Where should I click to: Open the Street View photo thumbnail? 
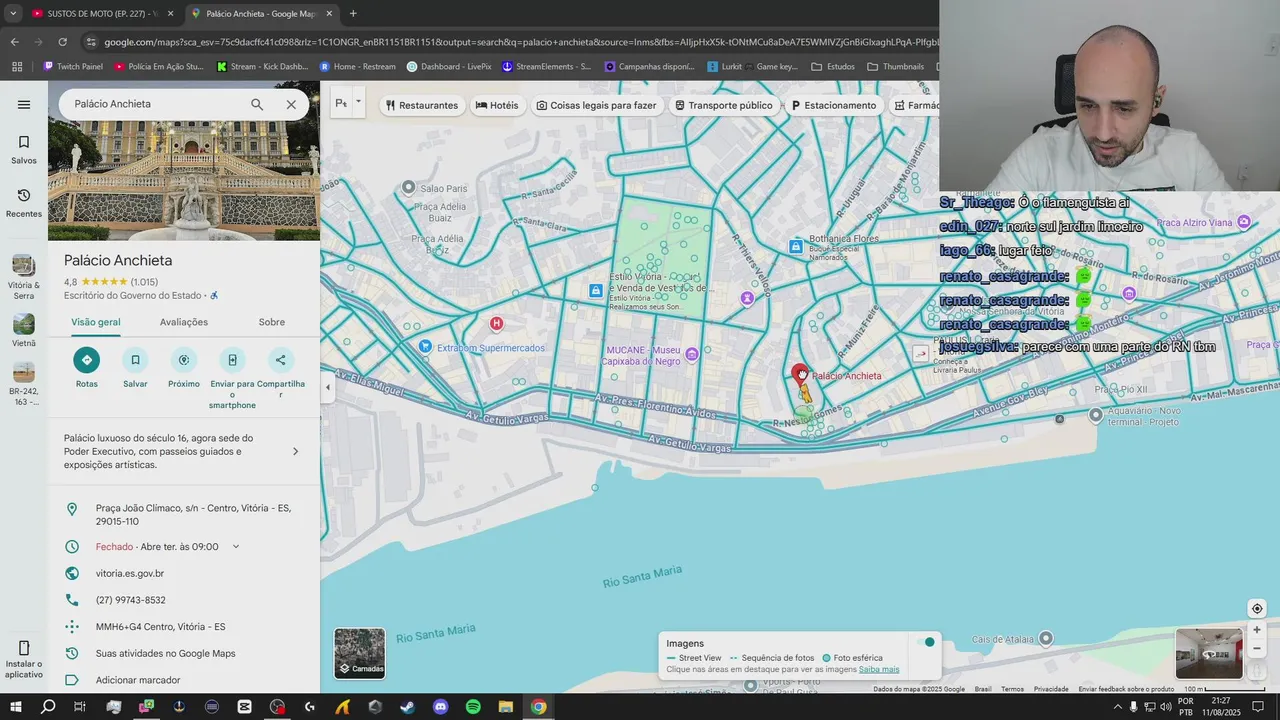[1209, 654]
